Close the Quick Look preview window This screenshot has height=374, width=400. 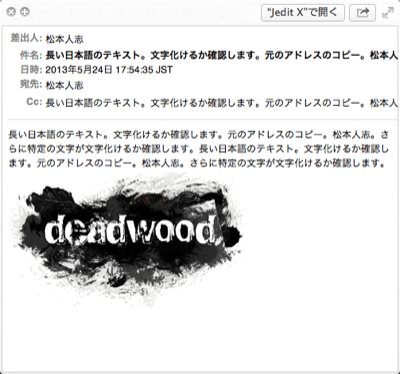click(x=11, y=12)
